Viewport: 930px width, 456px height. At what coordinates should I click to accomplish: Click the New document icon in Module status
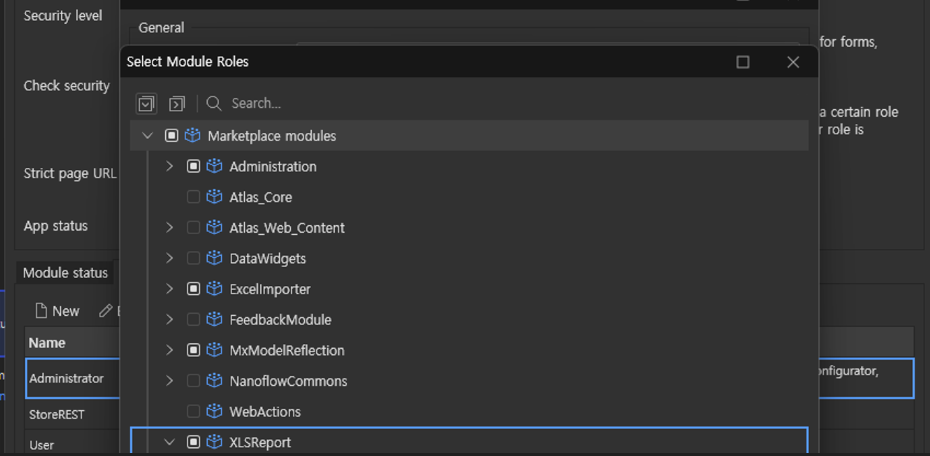(41, 311)
